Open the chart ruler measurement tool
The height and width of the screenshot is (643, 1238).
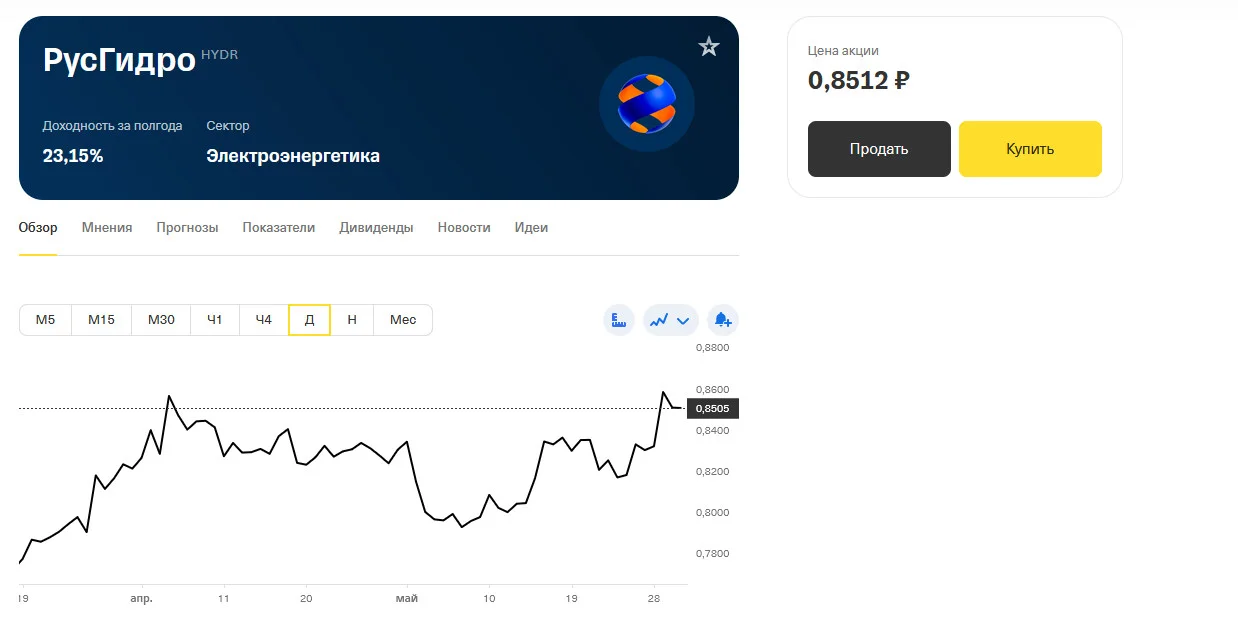pyautogui.click(x=619, y=320)
